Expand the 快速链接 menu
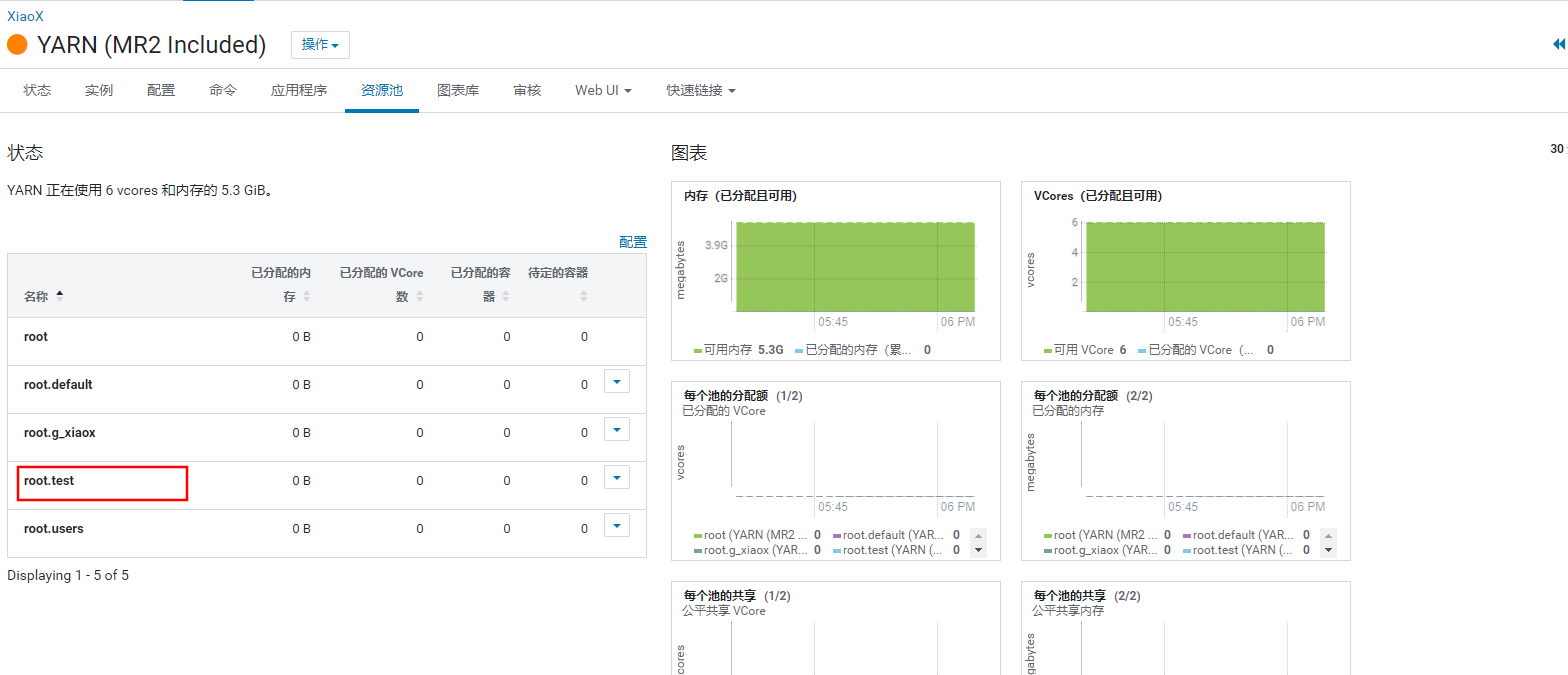This screenshot has height=675, width=1568. 701,90
